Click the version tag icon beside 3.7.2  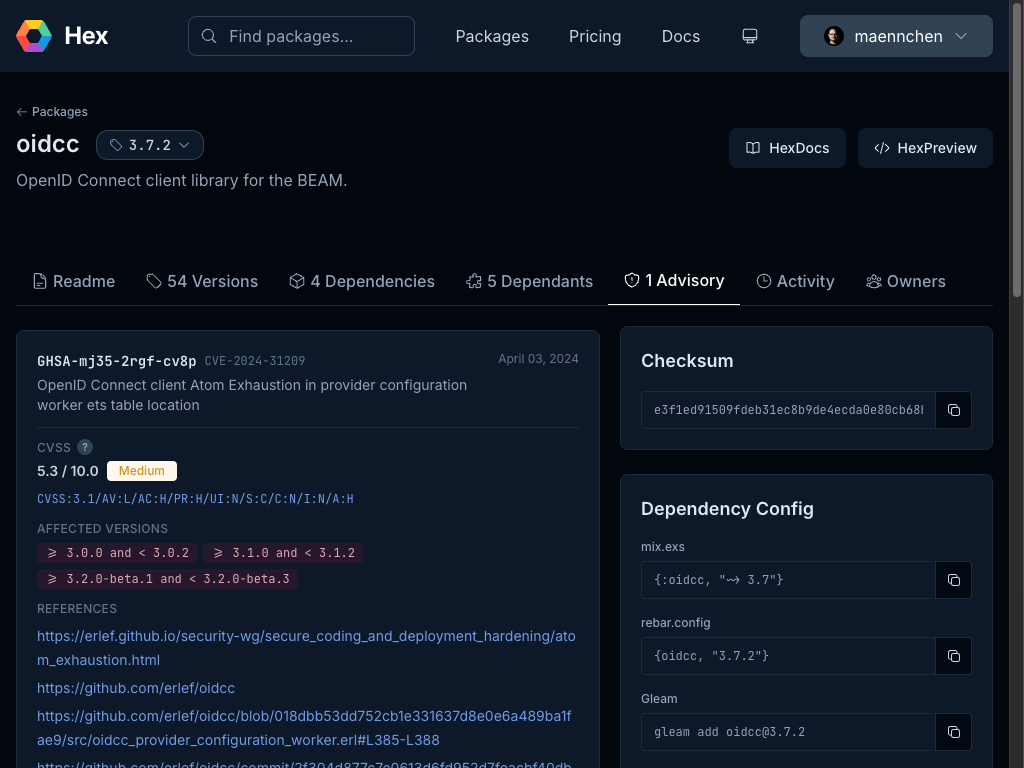(x=116, y=145)
